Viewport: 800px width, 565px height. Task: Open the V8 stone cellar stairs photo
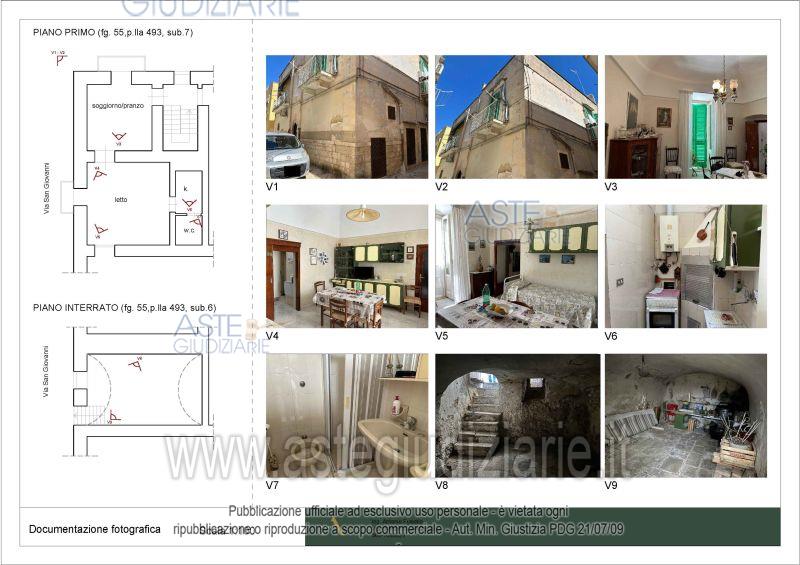click(517, 415)
